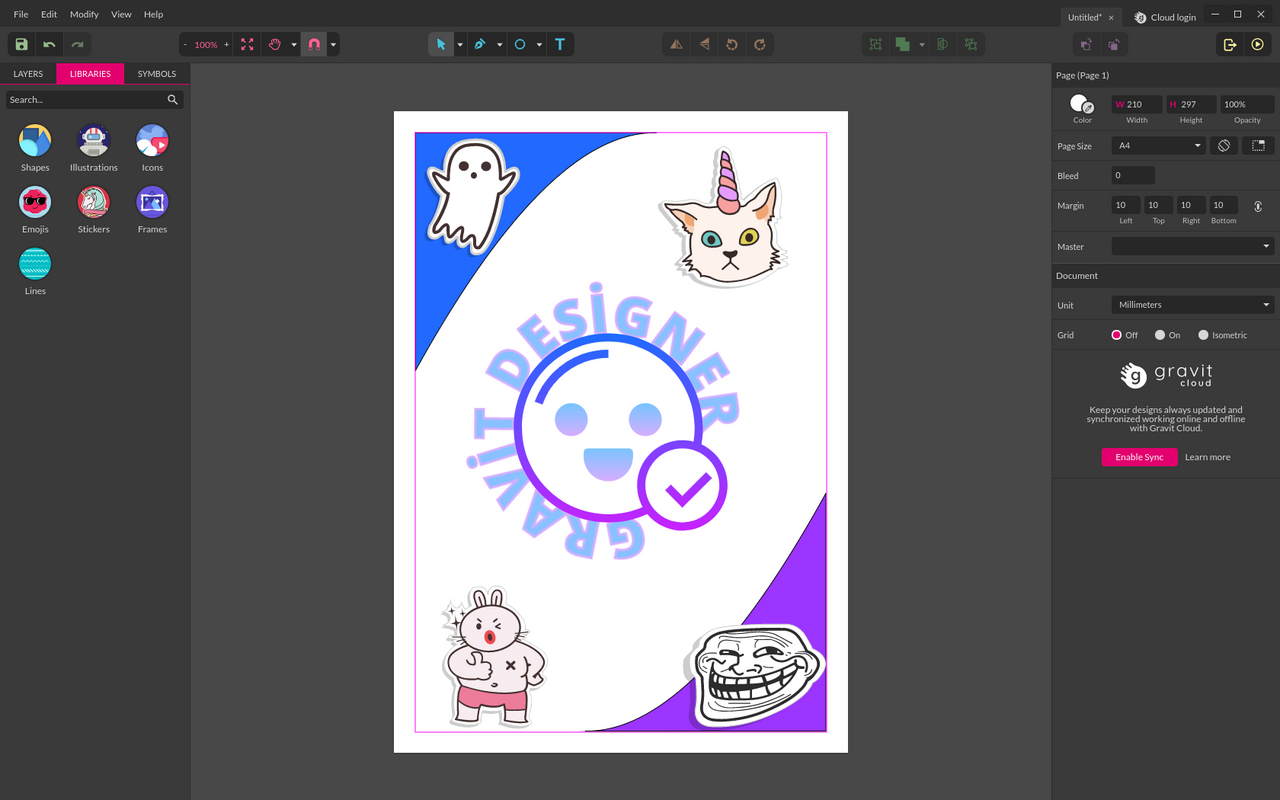Click the search magnifier icon
This screenshot has height=800, width=1280.
173,100
